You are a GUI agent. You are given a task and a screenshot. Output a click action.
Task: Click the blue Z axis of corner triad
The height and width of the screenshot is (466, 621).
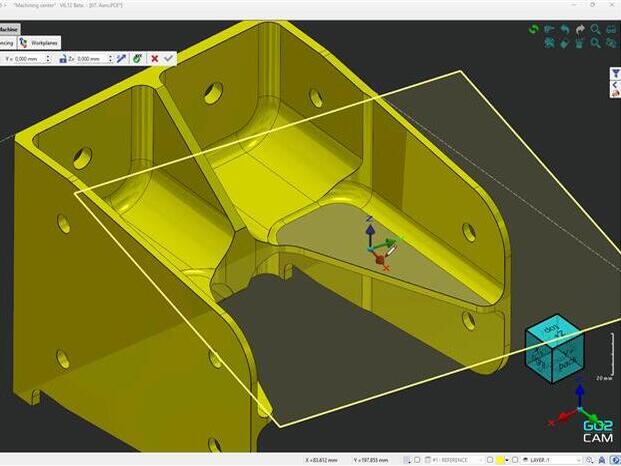point(580,394)
